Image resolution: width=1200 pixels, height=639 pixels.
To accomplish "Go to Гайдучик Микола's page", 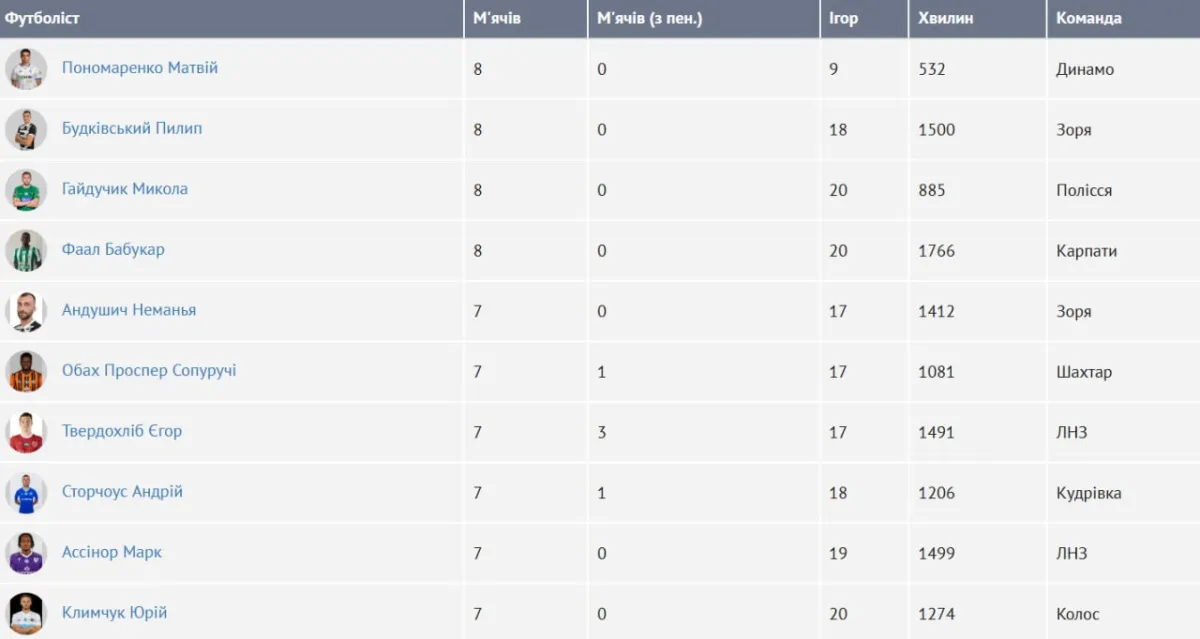I will point(124,189).
